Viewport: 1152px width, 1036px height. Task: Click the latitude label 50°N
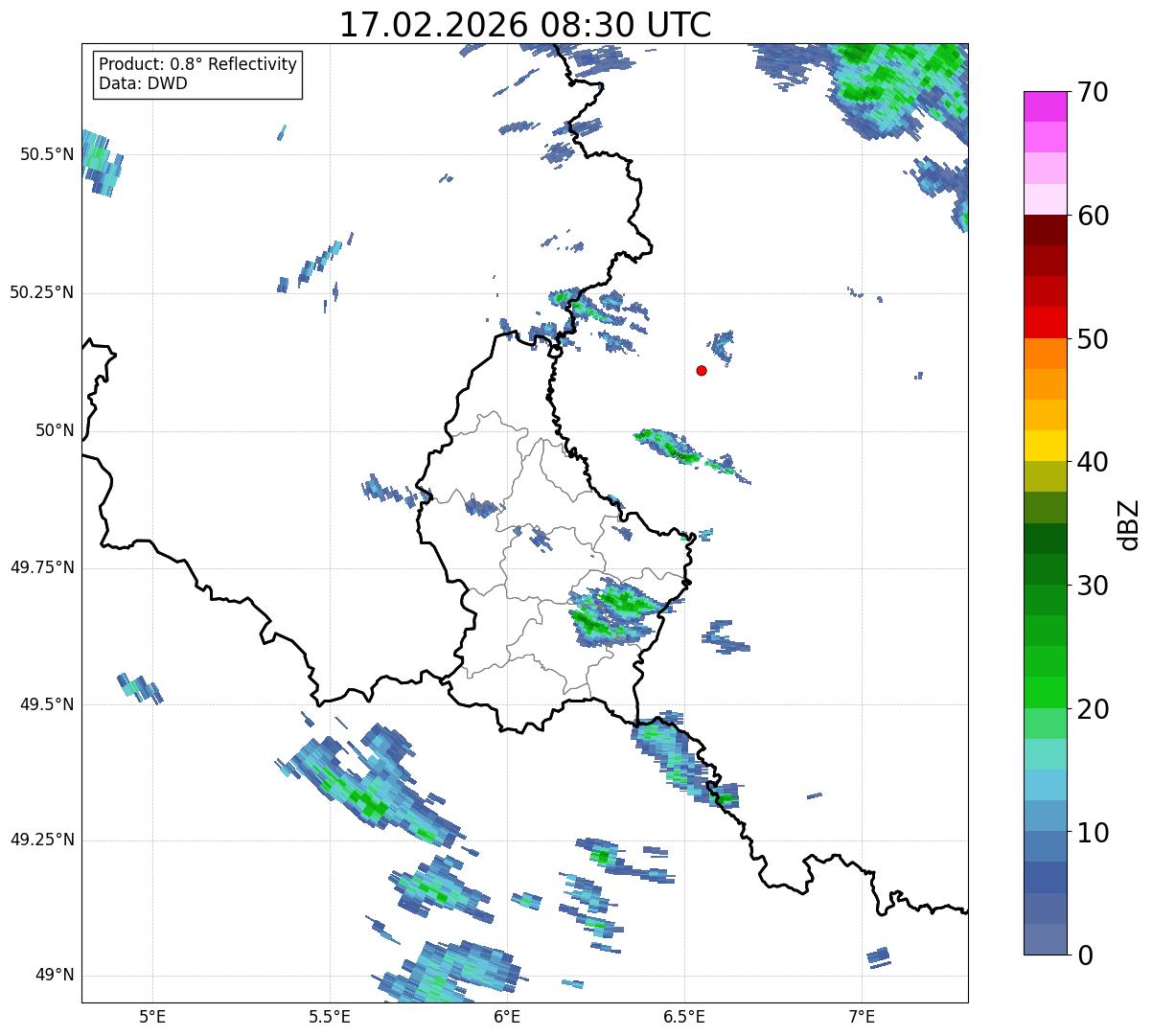tap(55, 430)
